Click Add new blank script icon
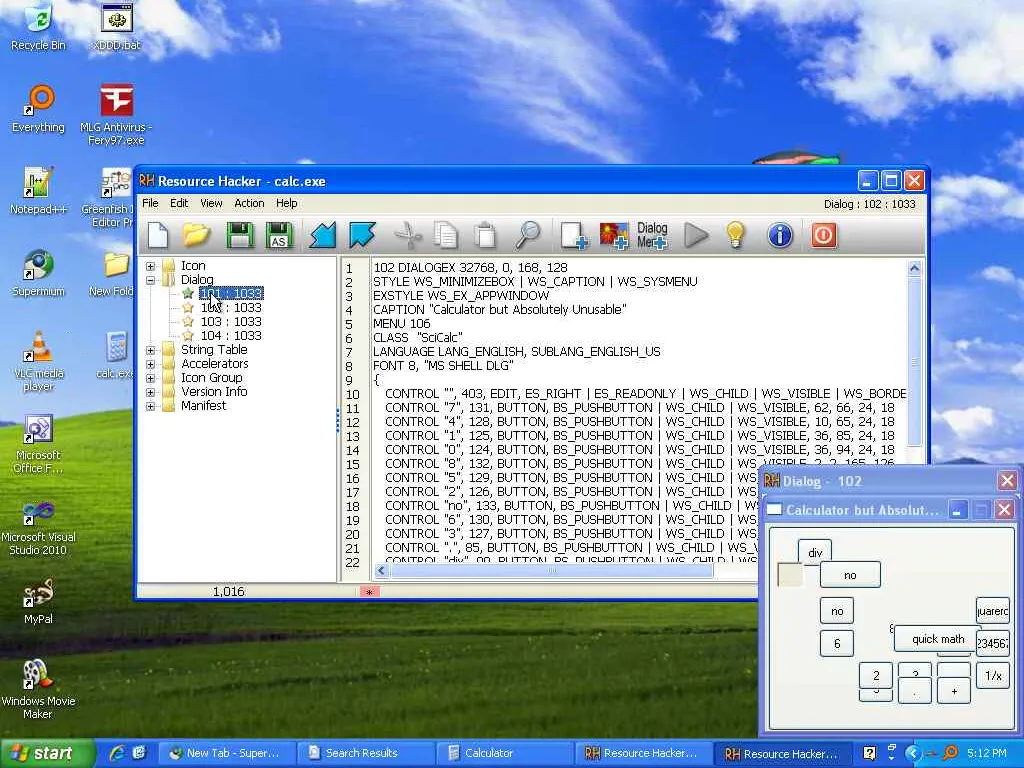The width and height of the screenshot is (1024, 768). [573, 235]
